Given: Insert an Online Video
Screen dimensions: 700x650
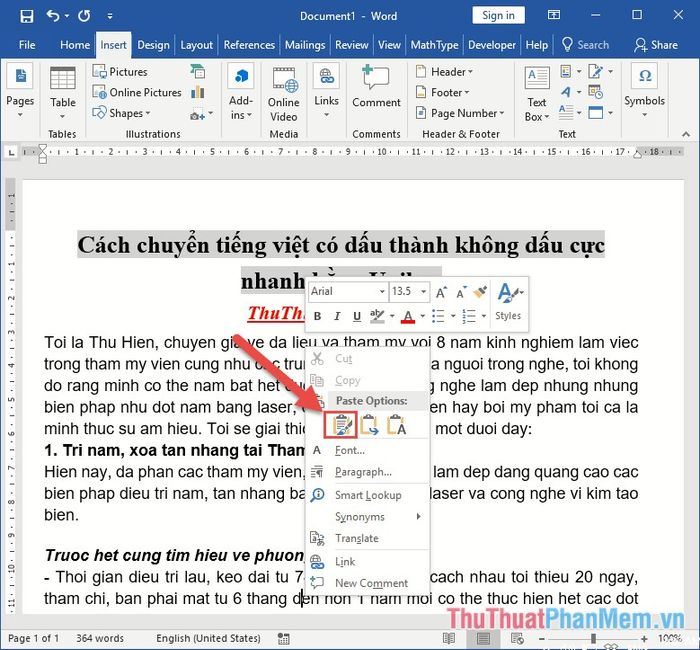Looking at the screenshot, I should click(284, 95).
